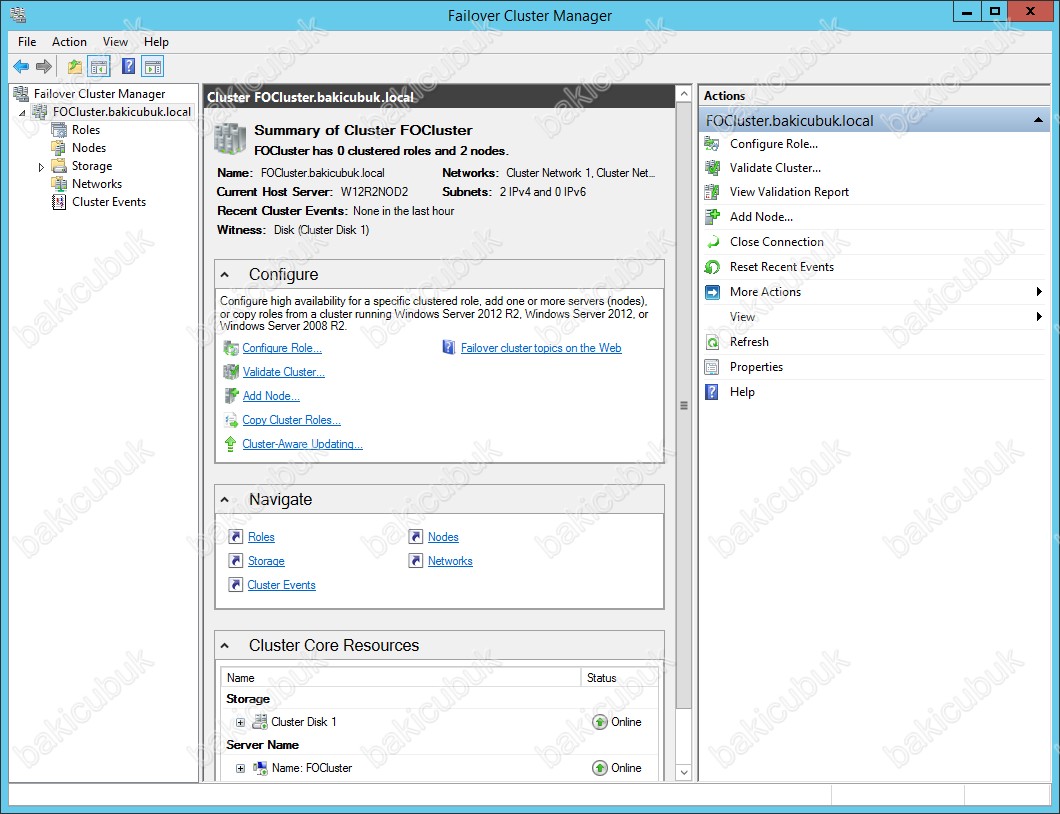Click the Up one level folder icon

pyautogui.click(x=74, y=66)
